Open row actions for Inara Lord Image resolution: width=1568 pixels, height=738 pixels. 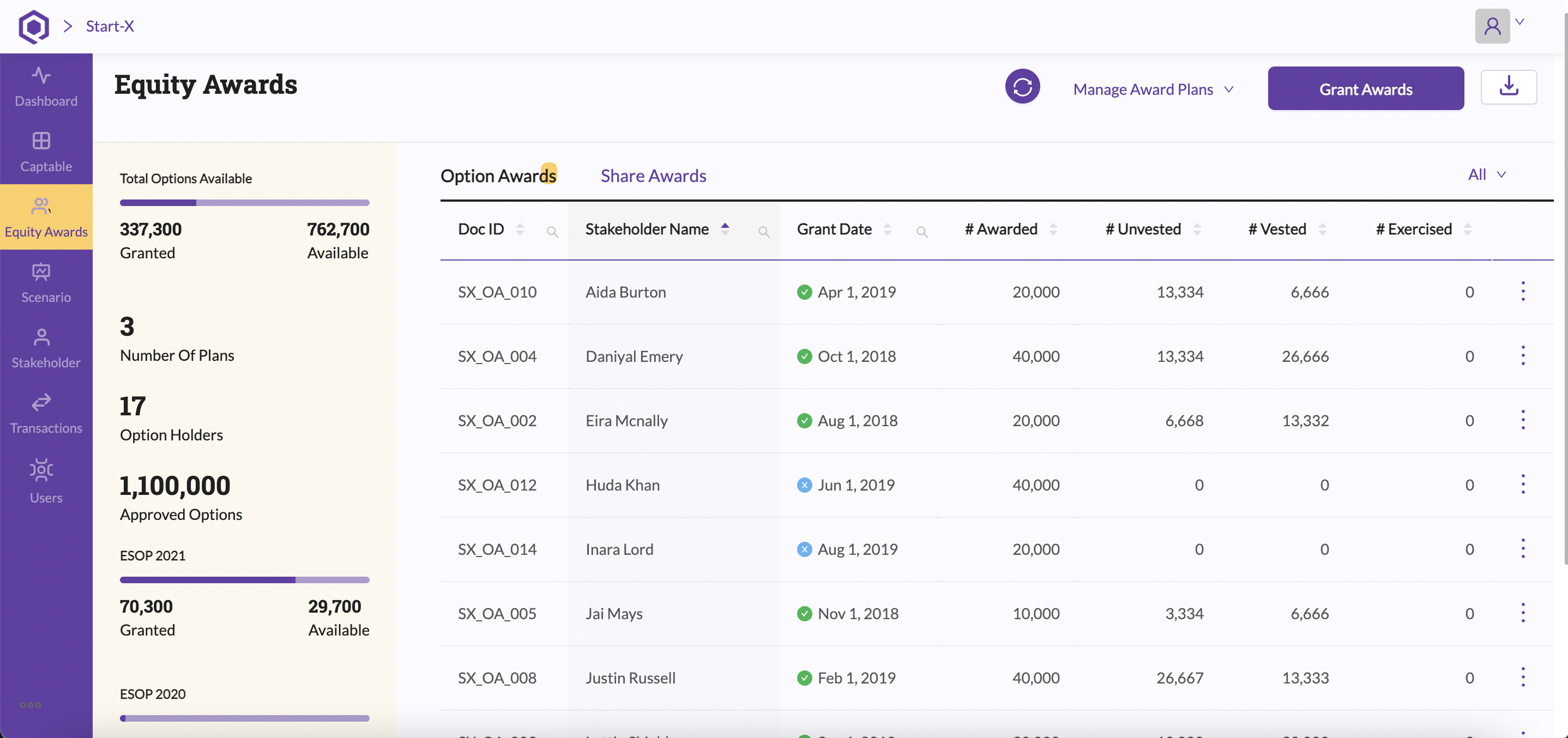(x=1523, y=549)
